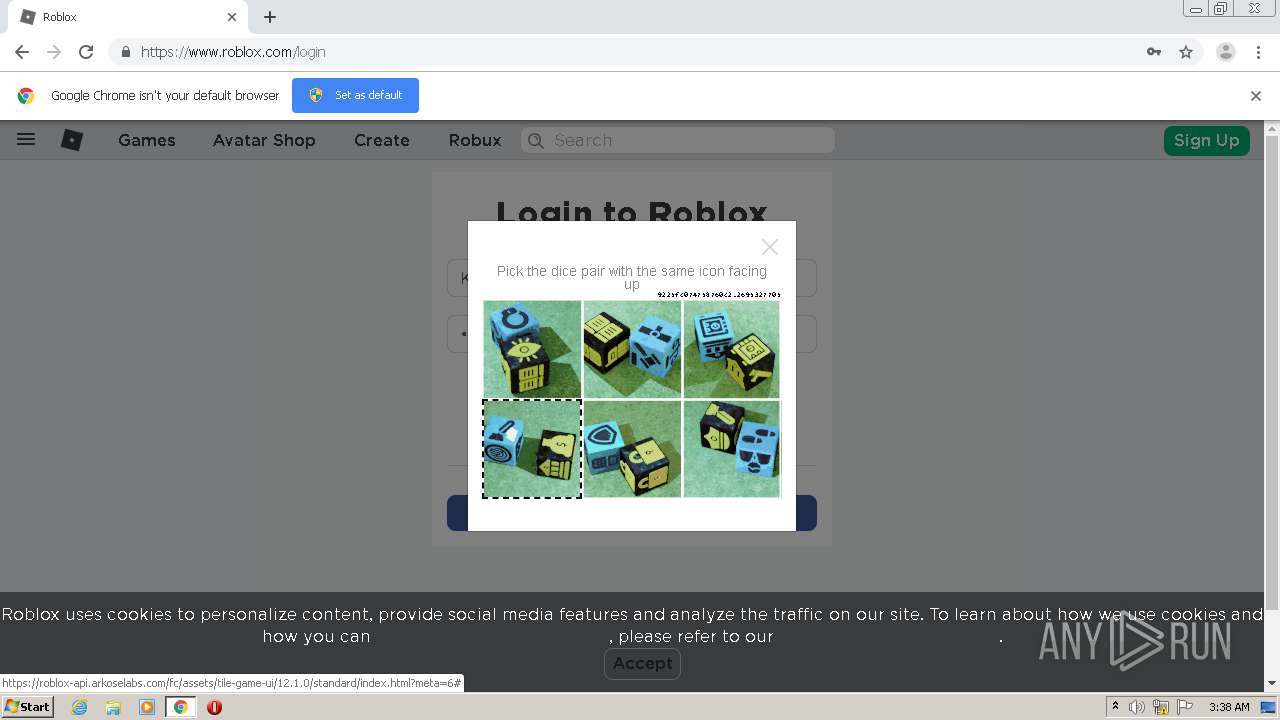Show hidden system tray icons
1280x720 pixels.
[x=1115, y=707]
